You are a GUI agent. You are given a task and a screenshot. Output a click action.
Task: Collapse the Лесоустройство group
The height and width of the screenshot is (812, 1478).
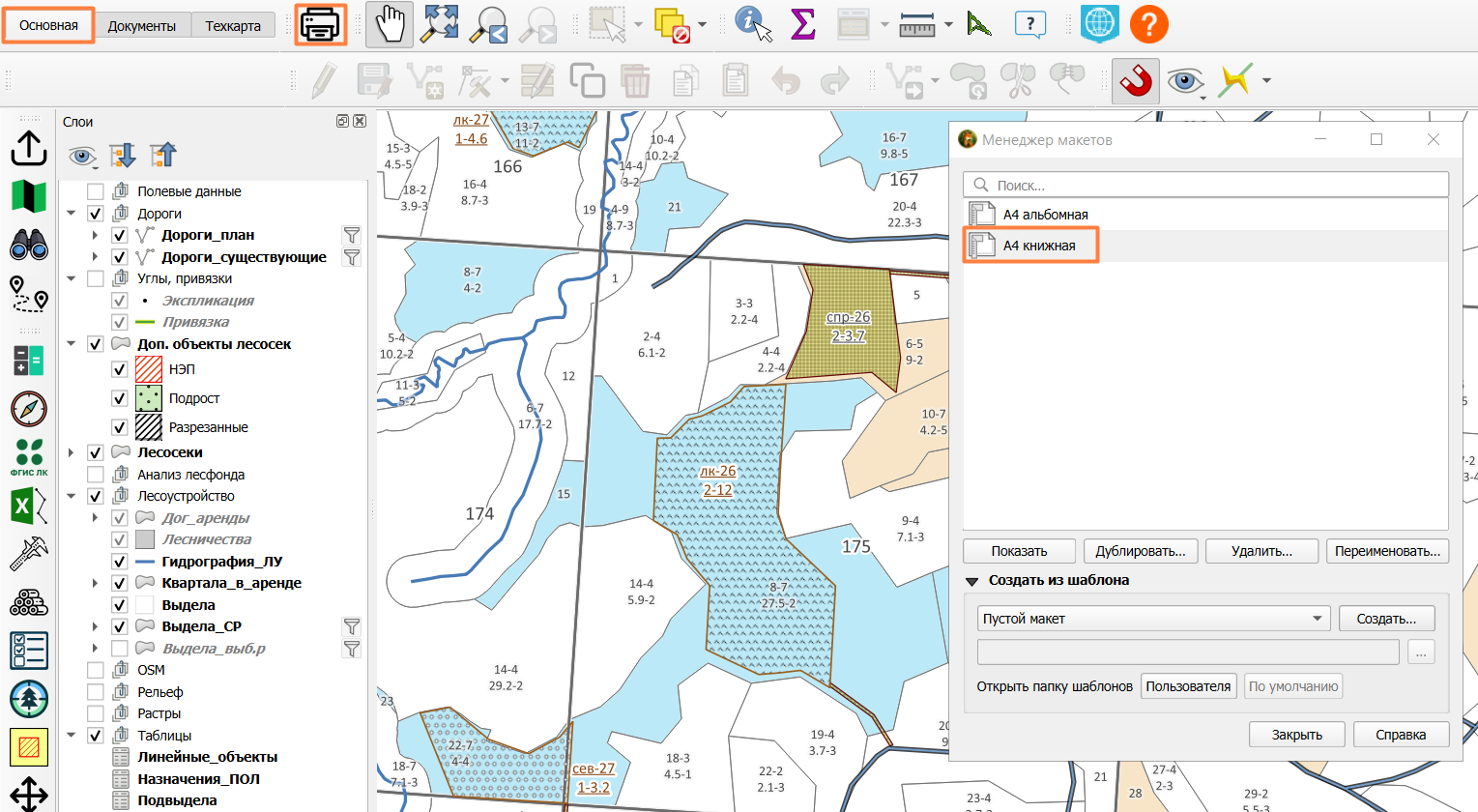coord(72,496)
